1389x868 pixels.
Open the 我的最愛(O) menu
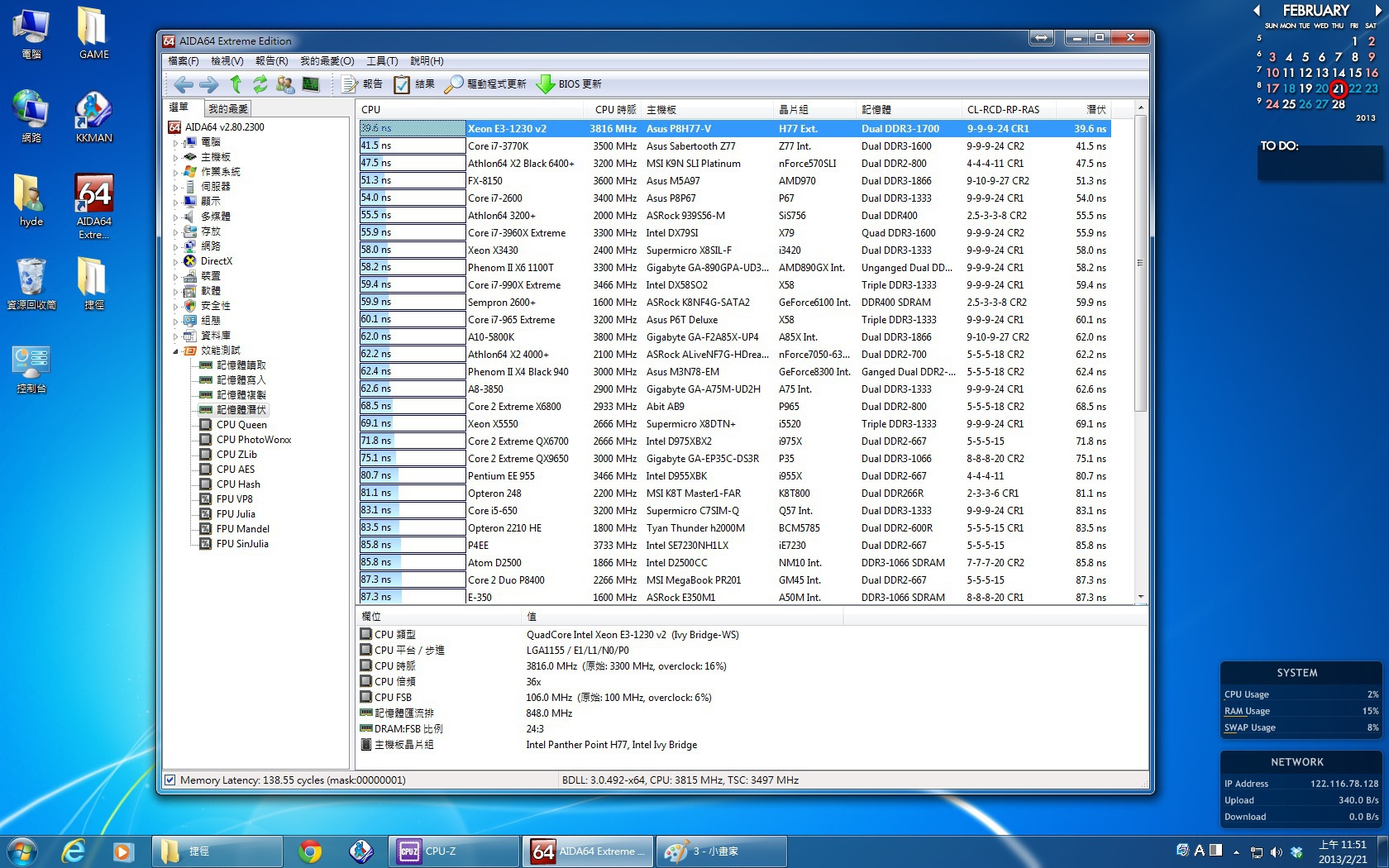coord(327,61)
